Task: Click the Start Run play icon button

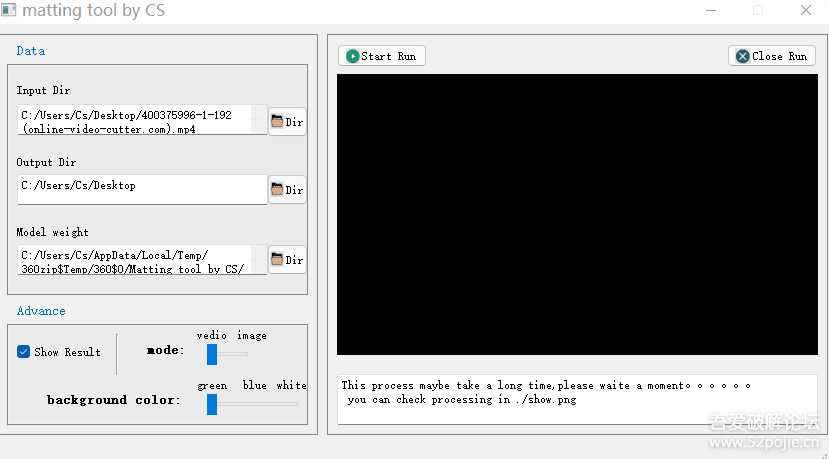Action: (x=382, y=56)
